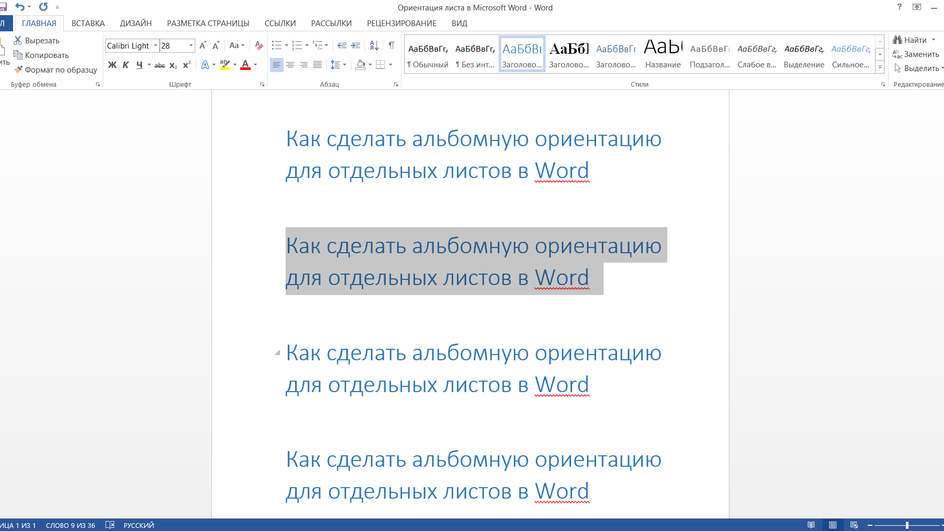Open Word help with the question mark
Image resolution: width=944 pixels, height=531 pixels.
[899, 7]
